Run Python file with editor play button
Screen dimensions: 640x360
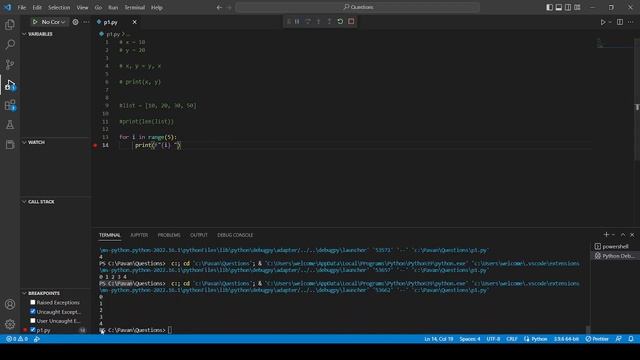pos(603,22)
